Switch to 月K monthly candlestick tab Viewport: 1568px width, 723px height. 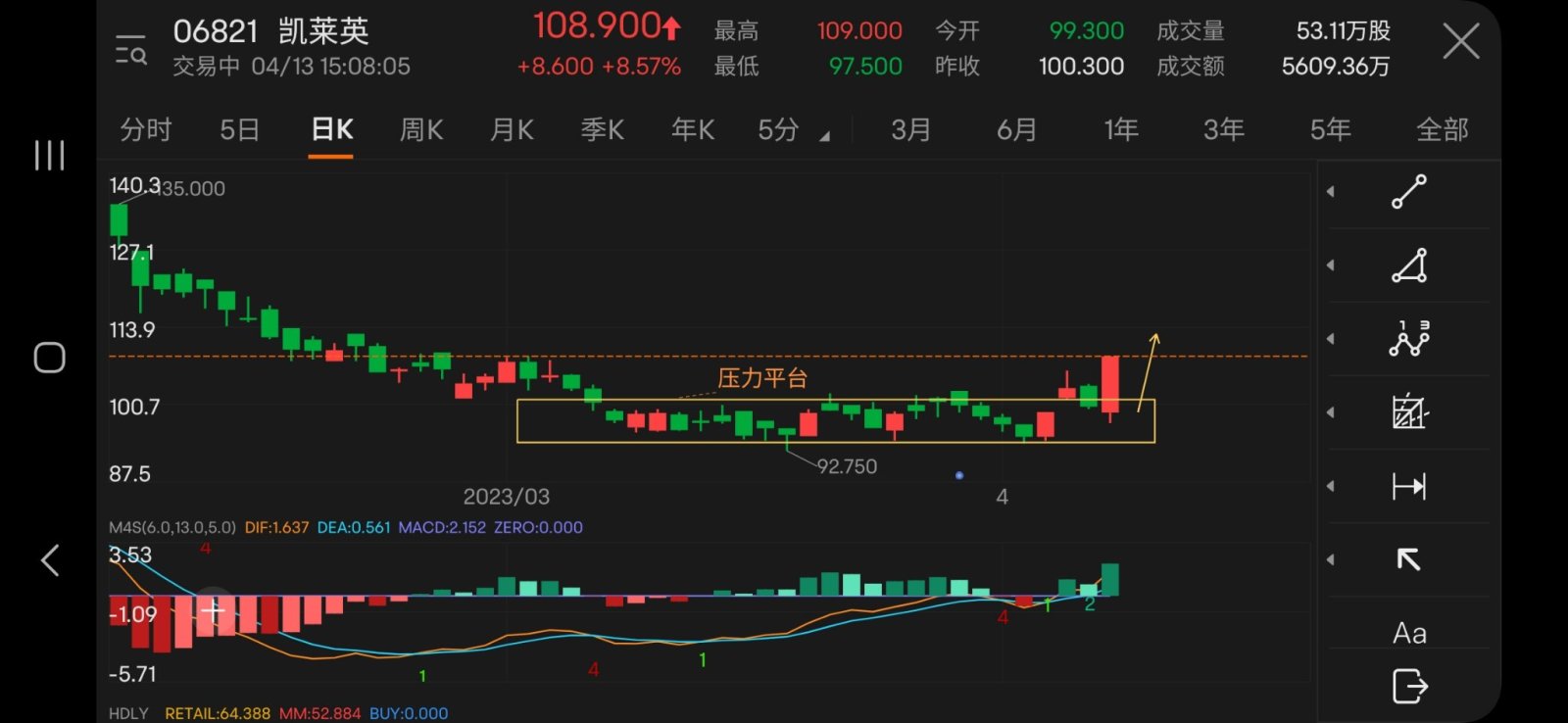tap(512, 129)
